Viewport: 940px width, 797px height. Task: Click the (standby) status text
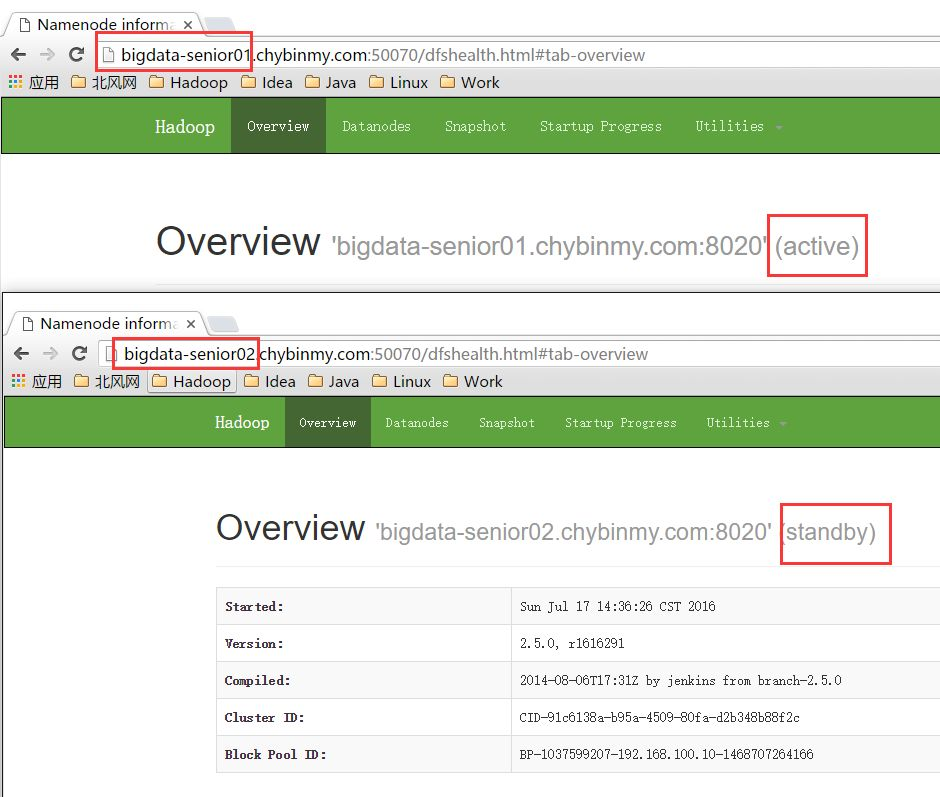[829, 532]
